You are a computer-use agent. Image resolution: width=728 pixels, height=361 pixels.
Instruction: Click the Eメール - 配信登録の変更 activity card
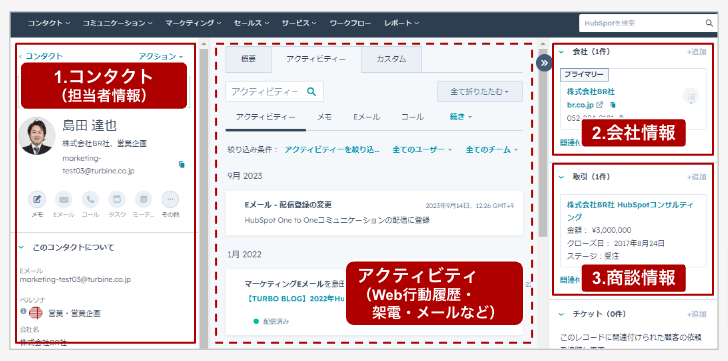[x=374, y=213]
